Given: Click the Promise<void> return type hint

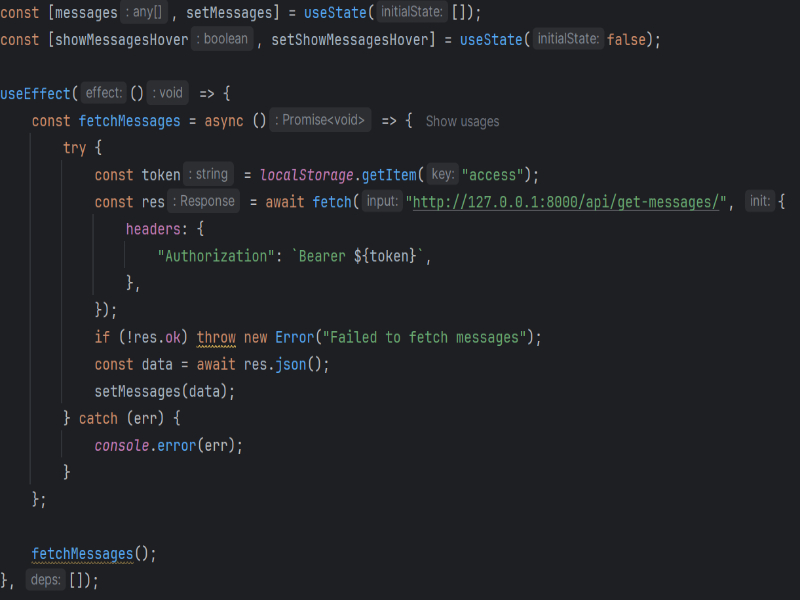Looking at the screenshot, I should coord(321,121).
